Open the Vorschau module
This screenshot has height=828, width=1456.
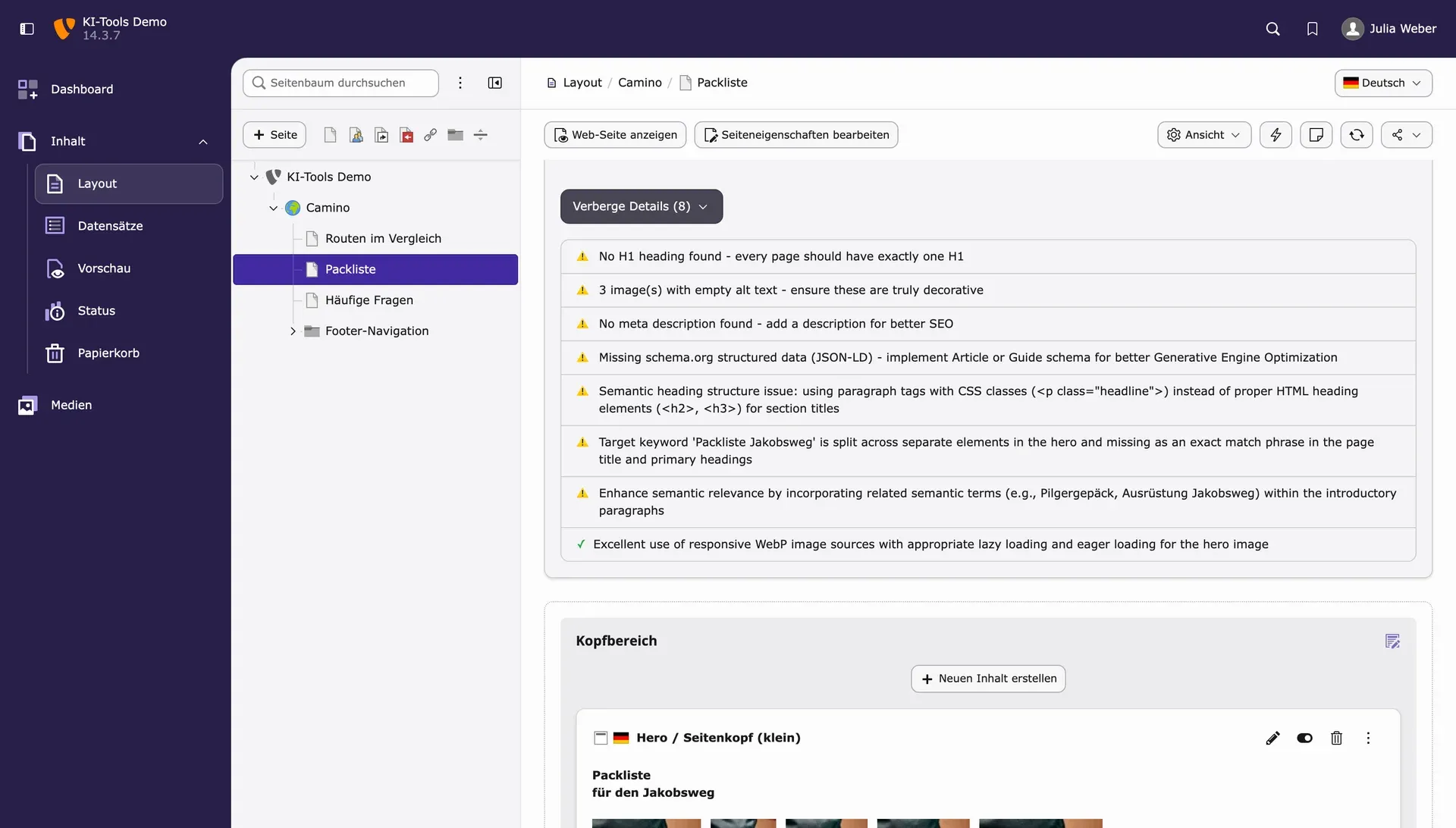pyautogui.click(x=129, y=268)
